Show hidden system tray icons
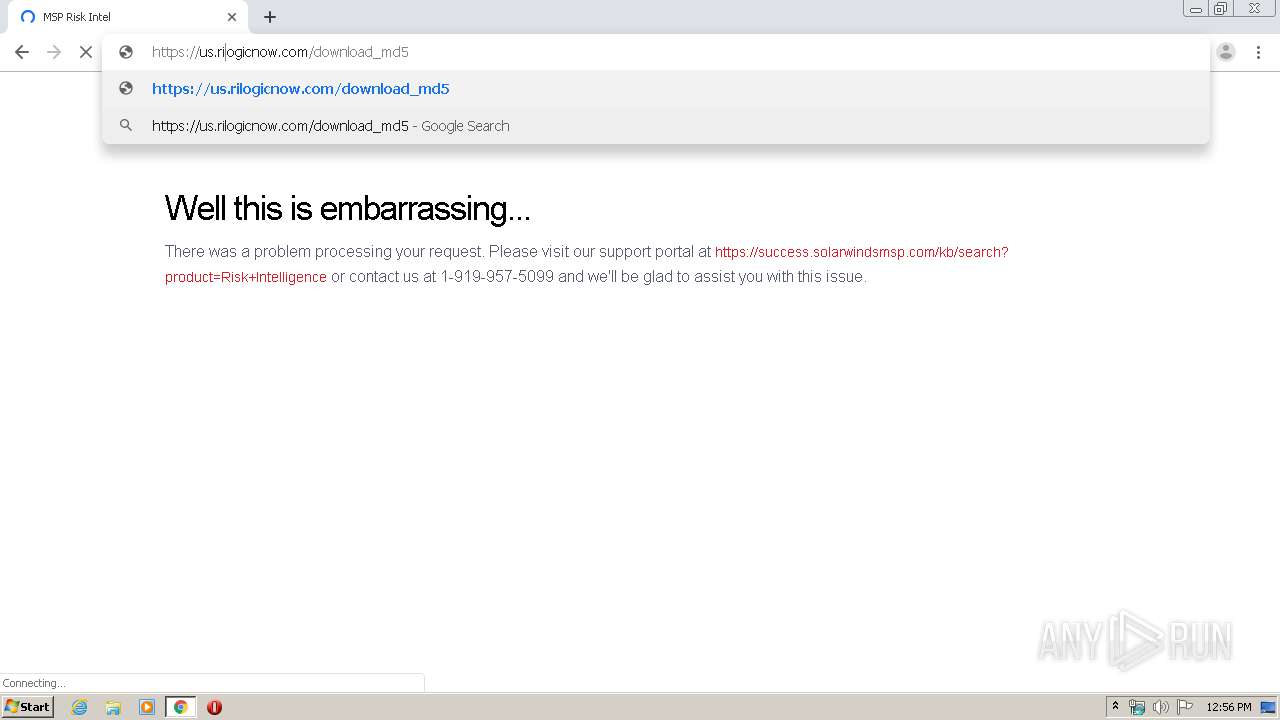The height and width of the screenshot is (720, 1280). tap(1115, 707)
